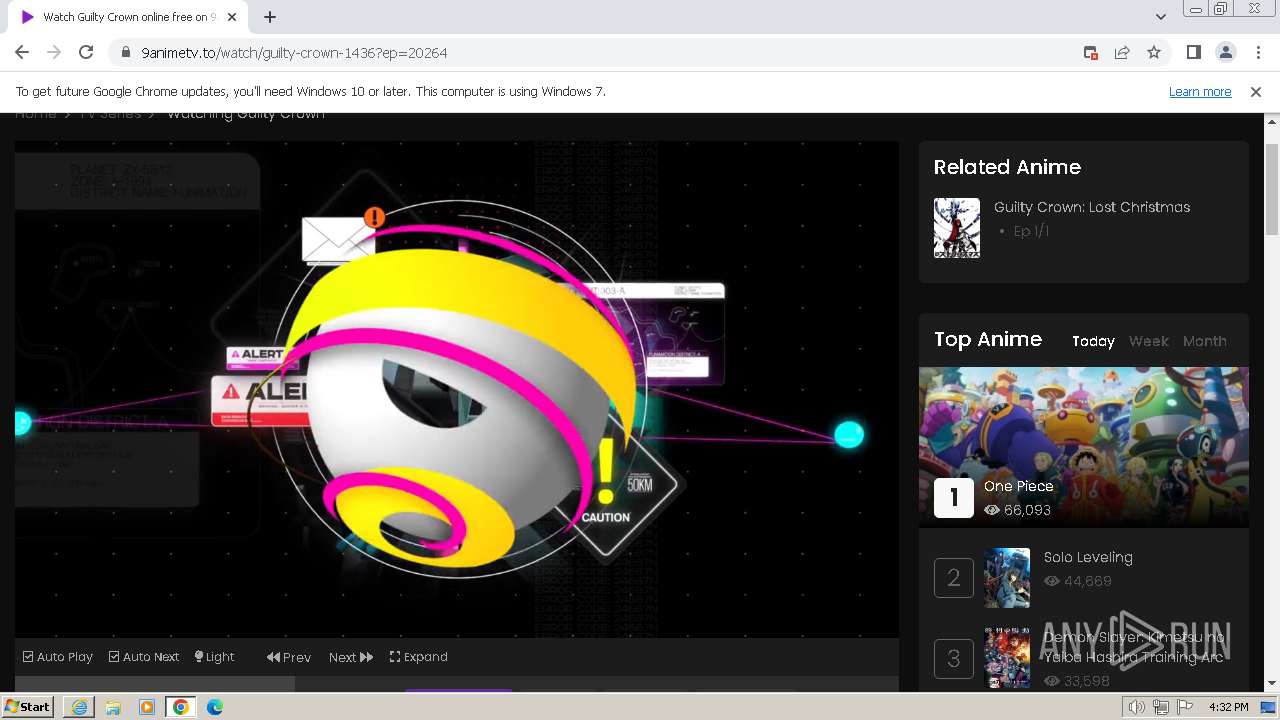Open Windows Explorer folder from taskbar
The image size is (1280, 720).
click(113, 707)
